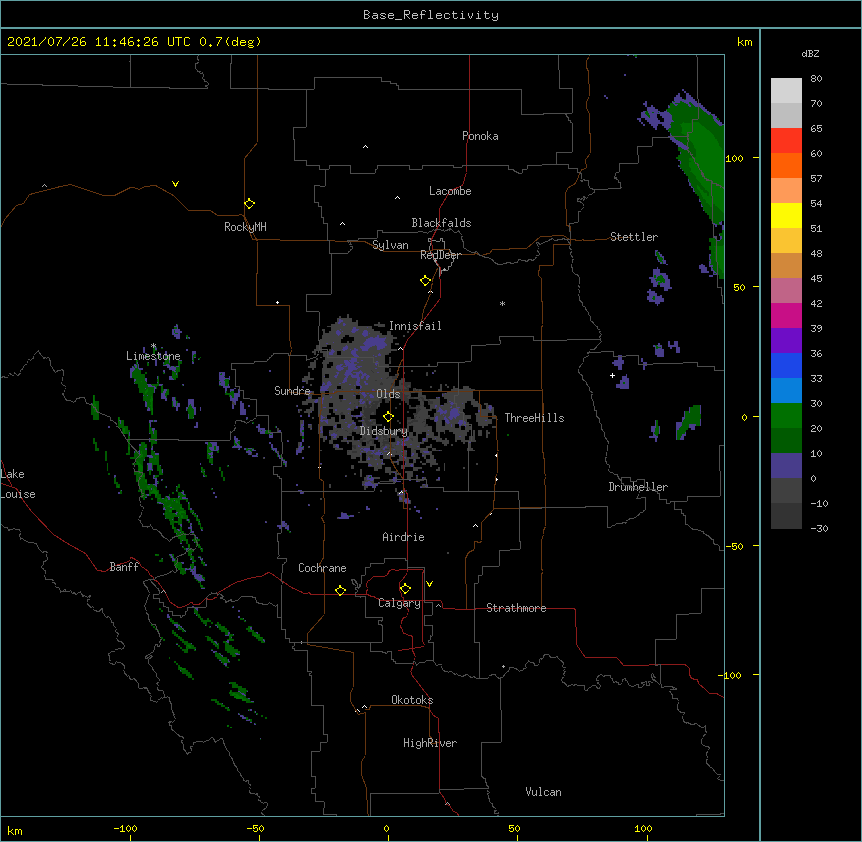Click the HighRiver city label

pos(430,743)
